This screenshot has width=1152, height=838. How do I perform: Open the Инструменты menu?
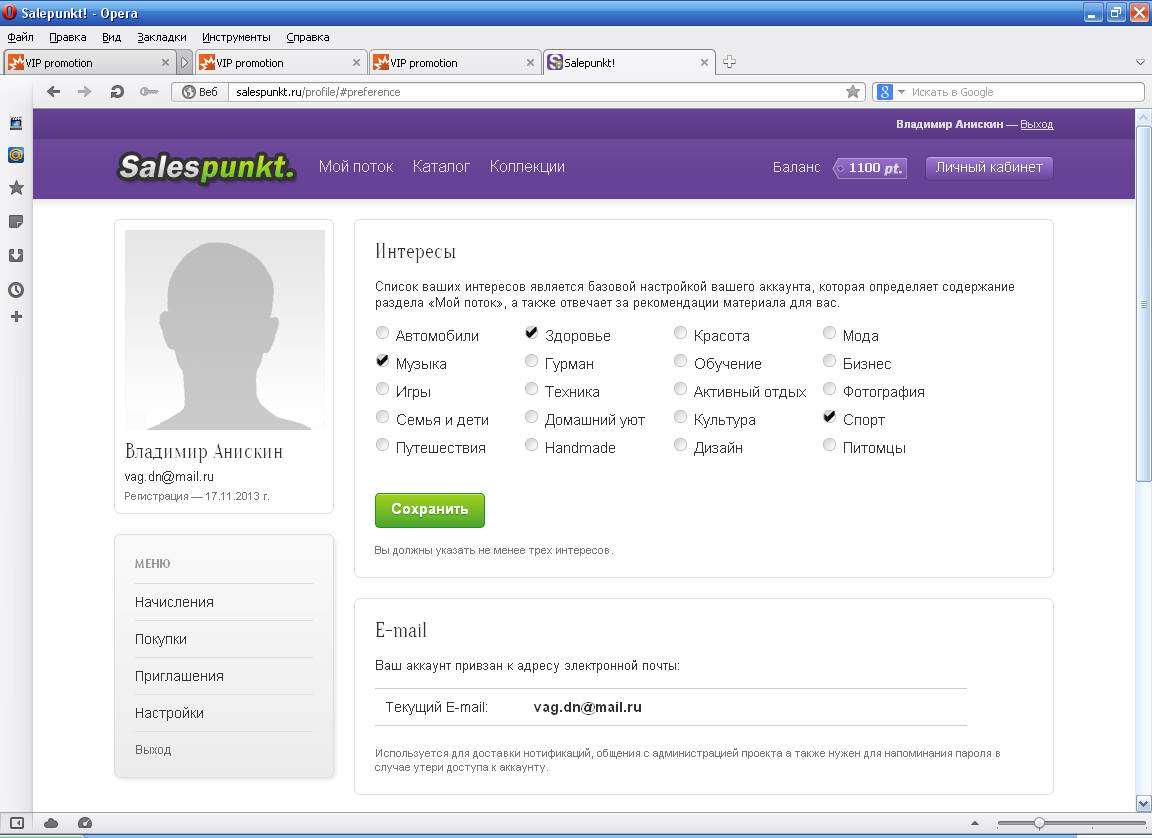(x=236, y=37)
